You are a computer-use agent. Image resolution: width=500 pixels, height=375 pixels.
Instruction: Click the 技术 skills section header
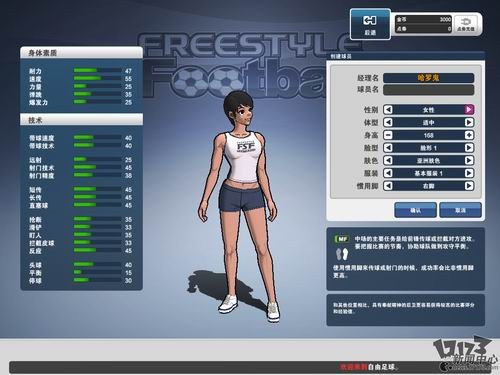(81, 120)
